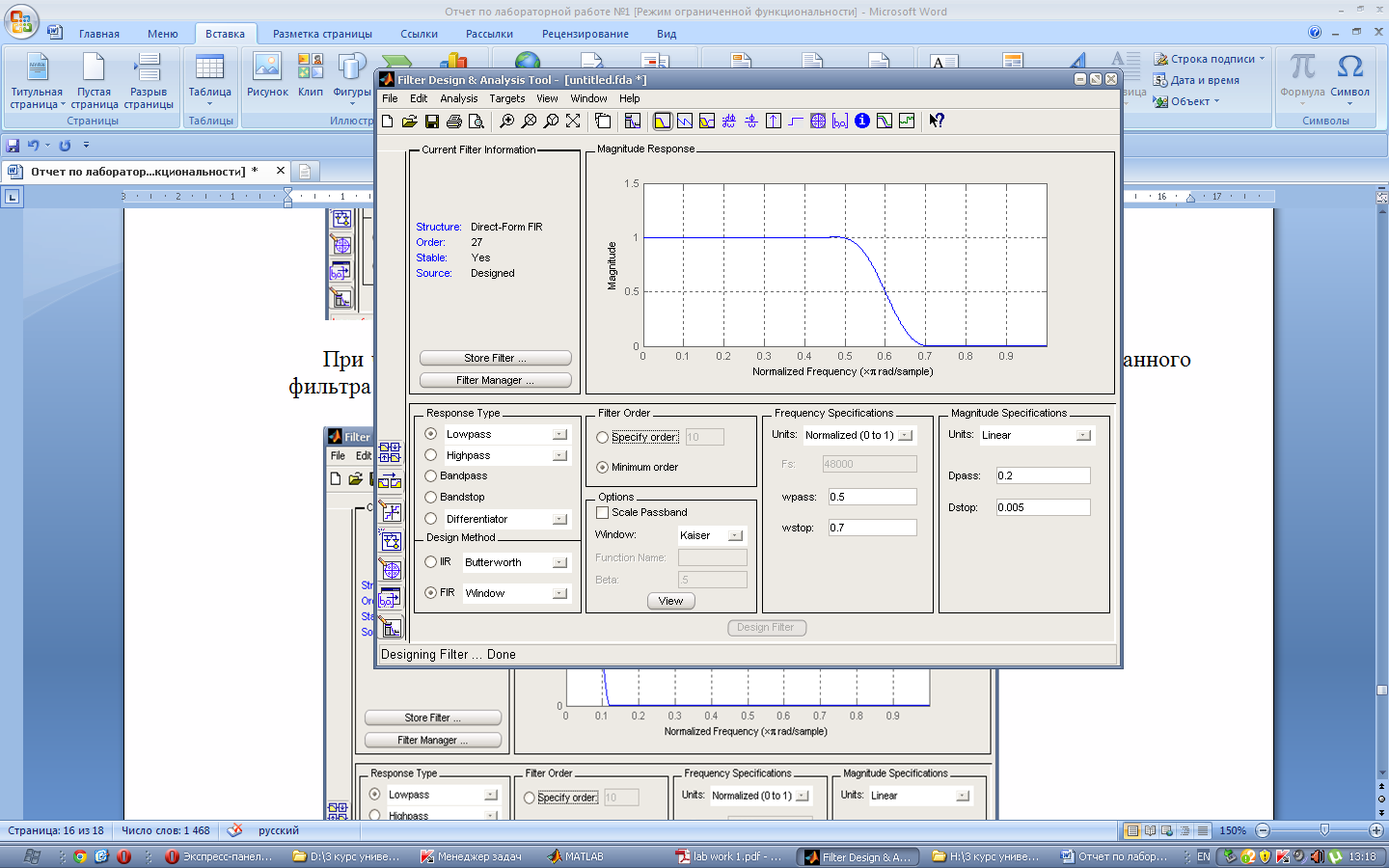Open the Lowpass type dropdown

[x=559, y=434]
